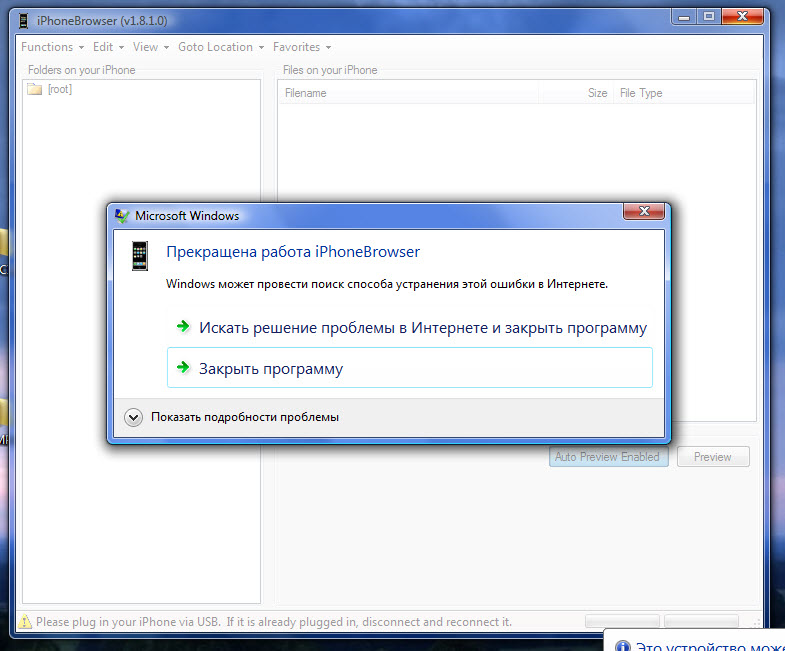Sort files by the Filename column header
Screen dimensions: 785x651
click(x=306, y=93)
